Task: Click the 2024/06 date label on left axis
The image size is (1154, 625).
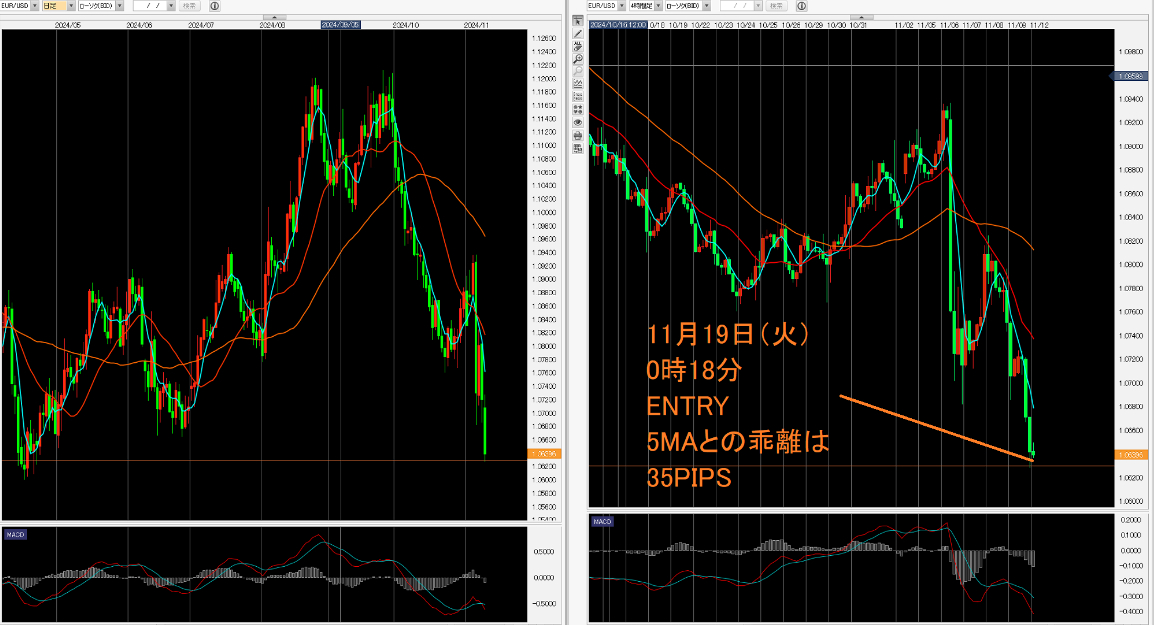Action: pyautogui.click(x=139, y=25)
